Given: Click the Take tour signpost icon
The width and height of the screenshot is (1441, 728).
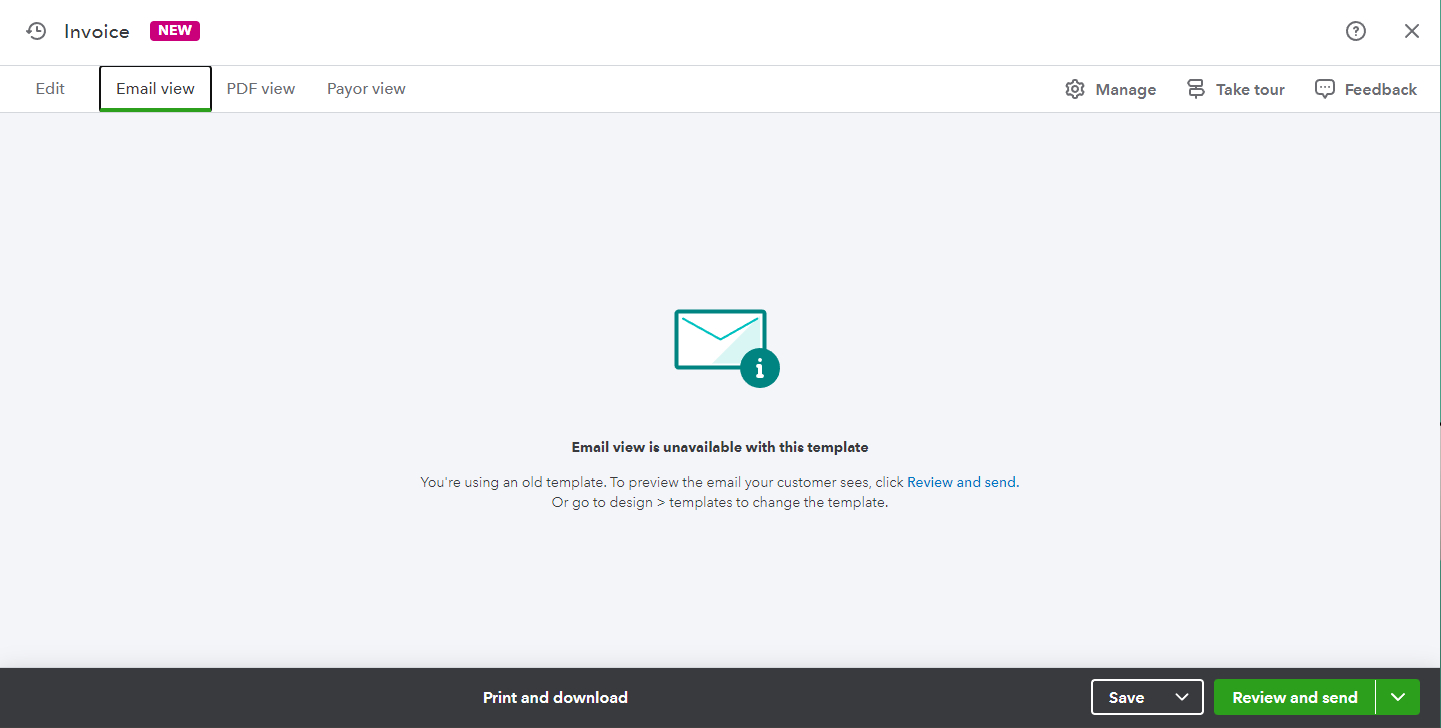Looking at the screenshot, I should coord(1196,89).
